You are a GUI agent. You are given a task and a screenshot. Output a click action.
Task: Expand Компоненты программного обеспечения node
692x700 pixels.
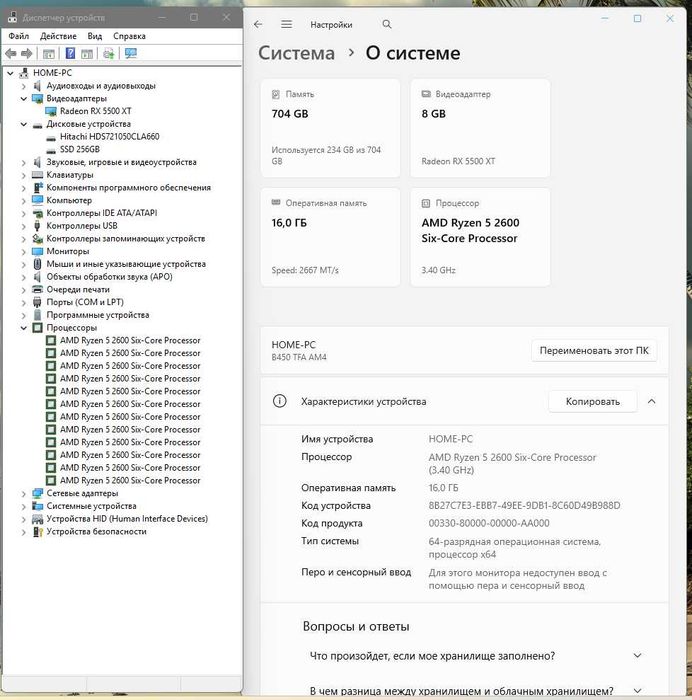[x=24, y=188]
